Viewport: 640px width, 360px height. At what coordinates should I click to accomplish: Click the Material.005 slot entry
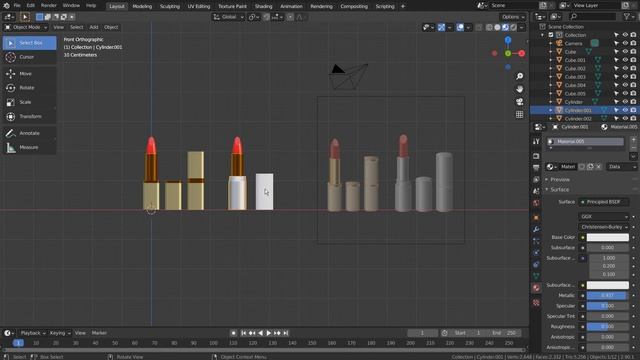tap(585, 142)
